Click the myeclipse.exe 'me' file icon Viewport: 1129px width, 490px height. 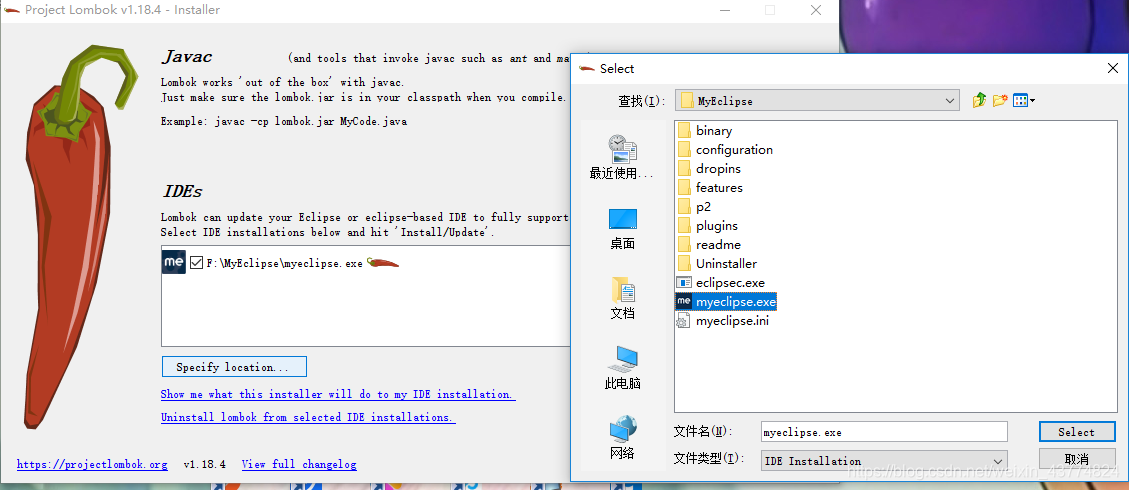point(684,301)
